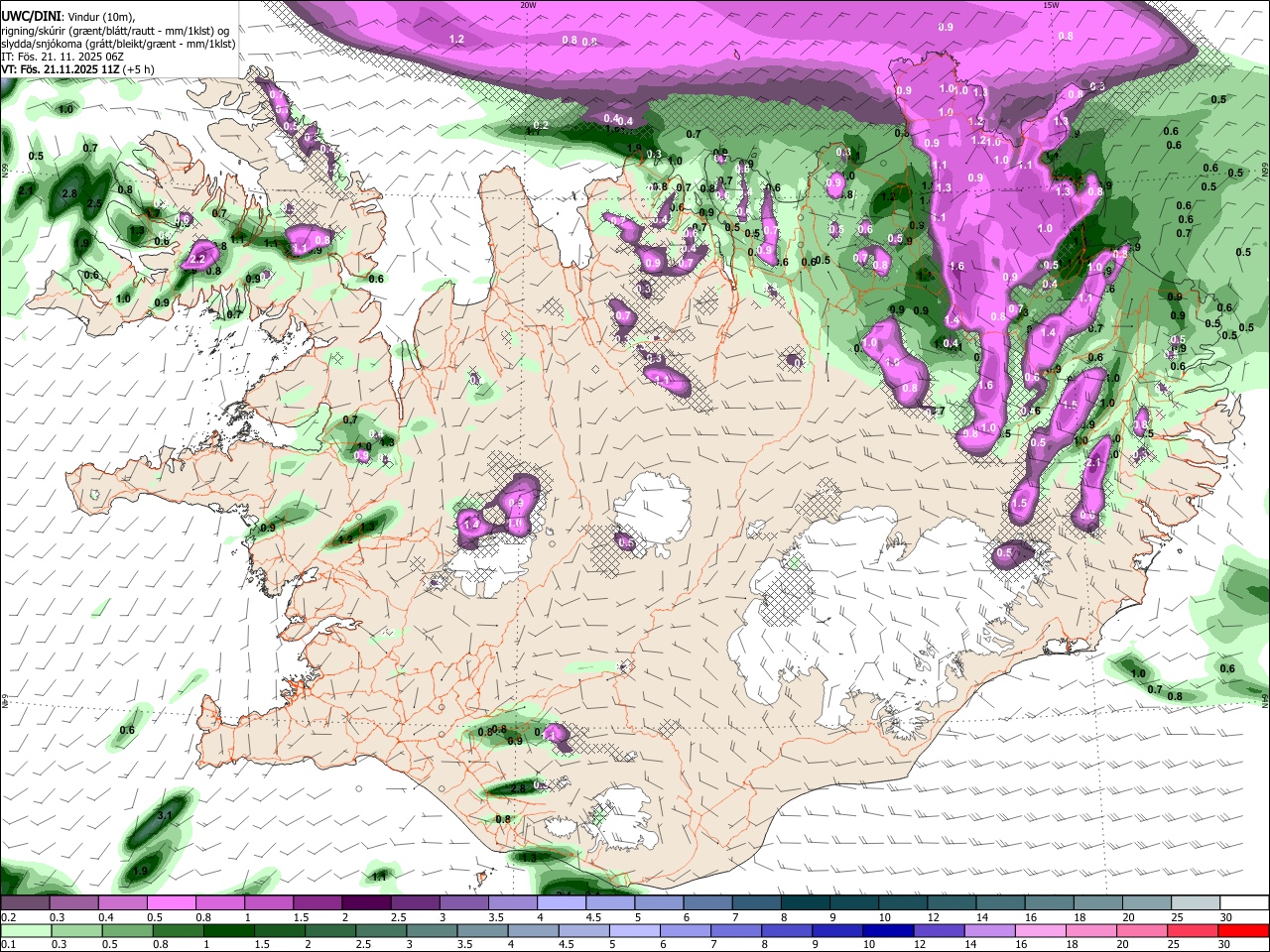The height and width of the screenshot is (952, 1270).
Task: Pick the lower-row pale green swatch at 0.1
Action: point(26,930)
